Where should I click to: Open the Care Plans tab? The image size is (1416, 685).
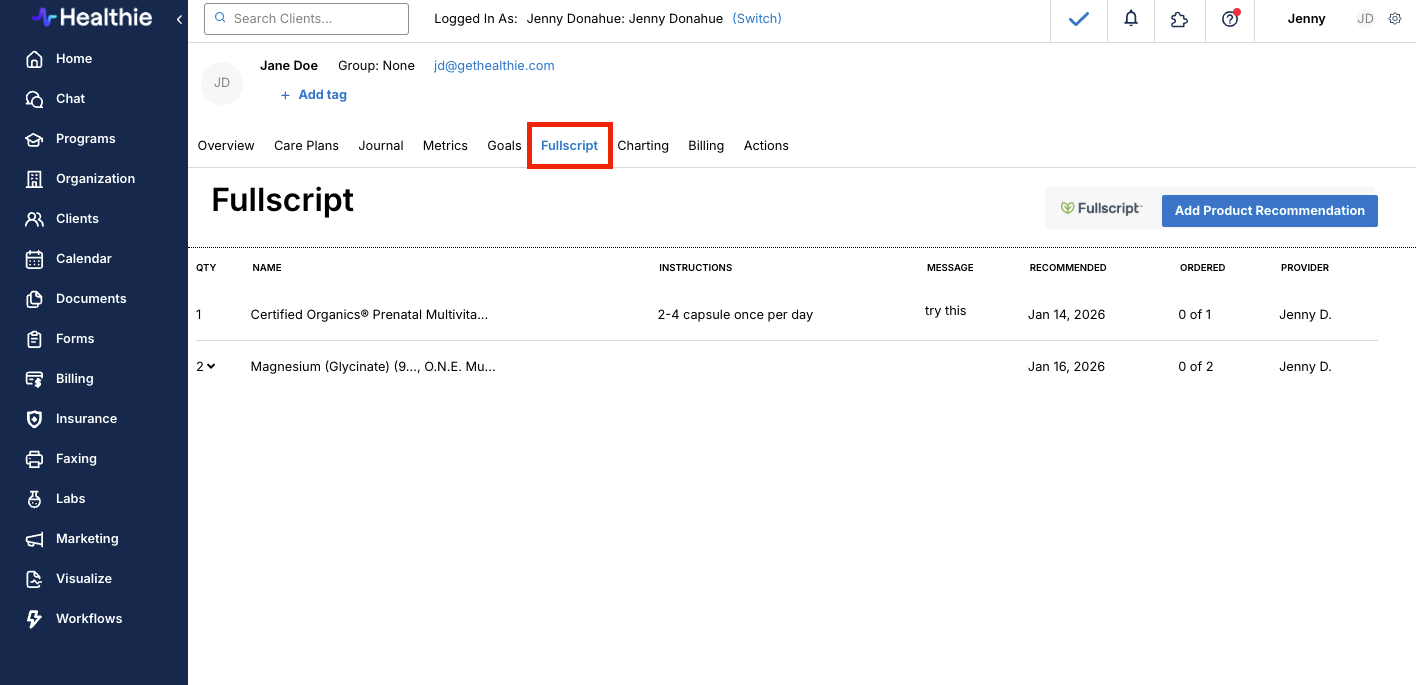pos(306,146)
